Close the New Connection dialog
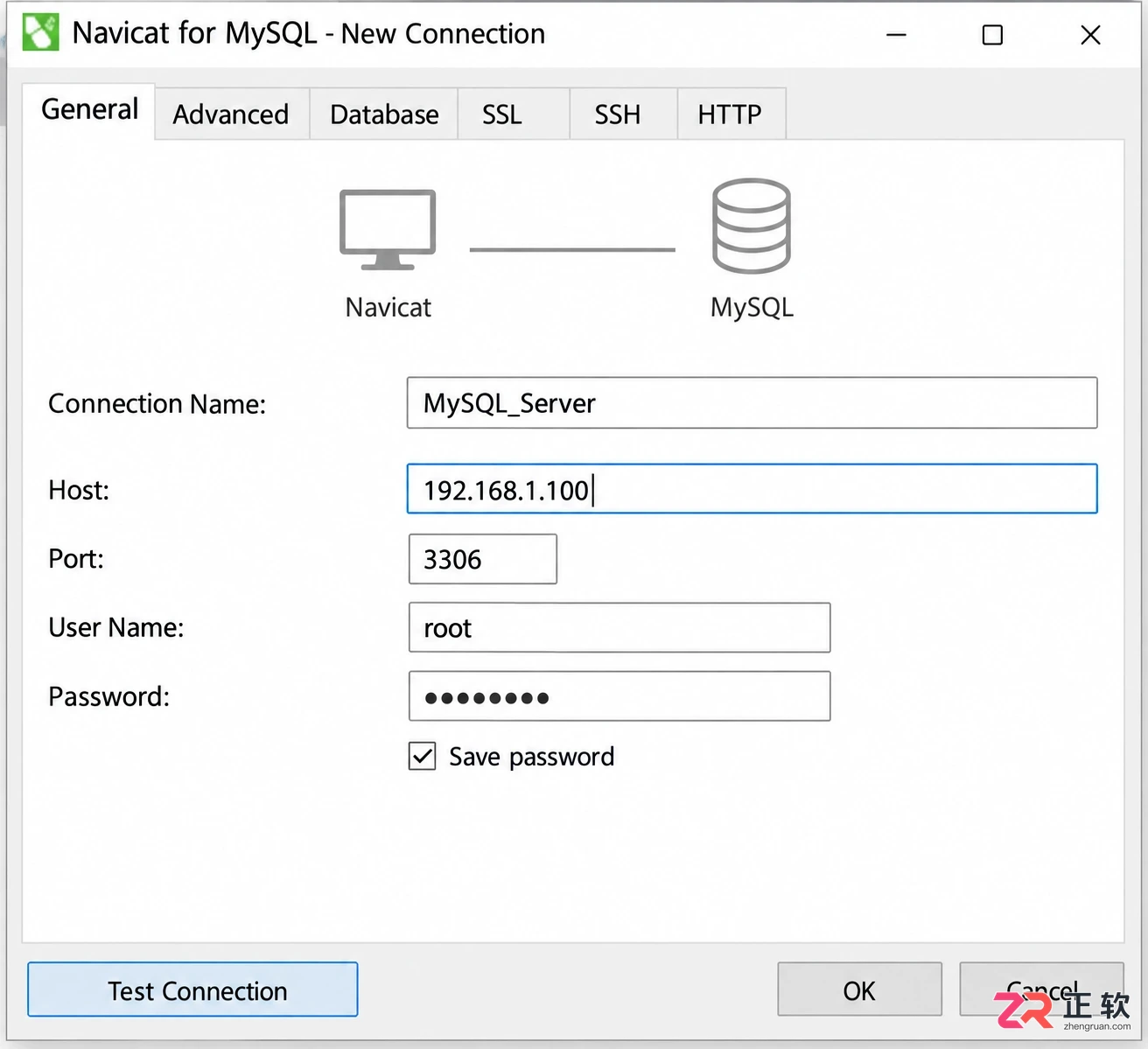 coord(1090,35)
